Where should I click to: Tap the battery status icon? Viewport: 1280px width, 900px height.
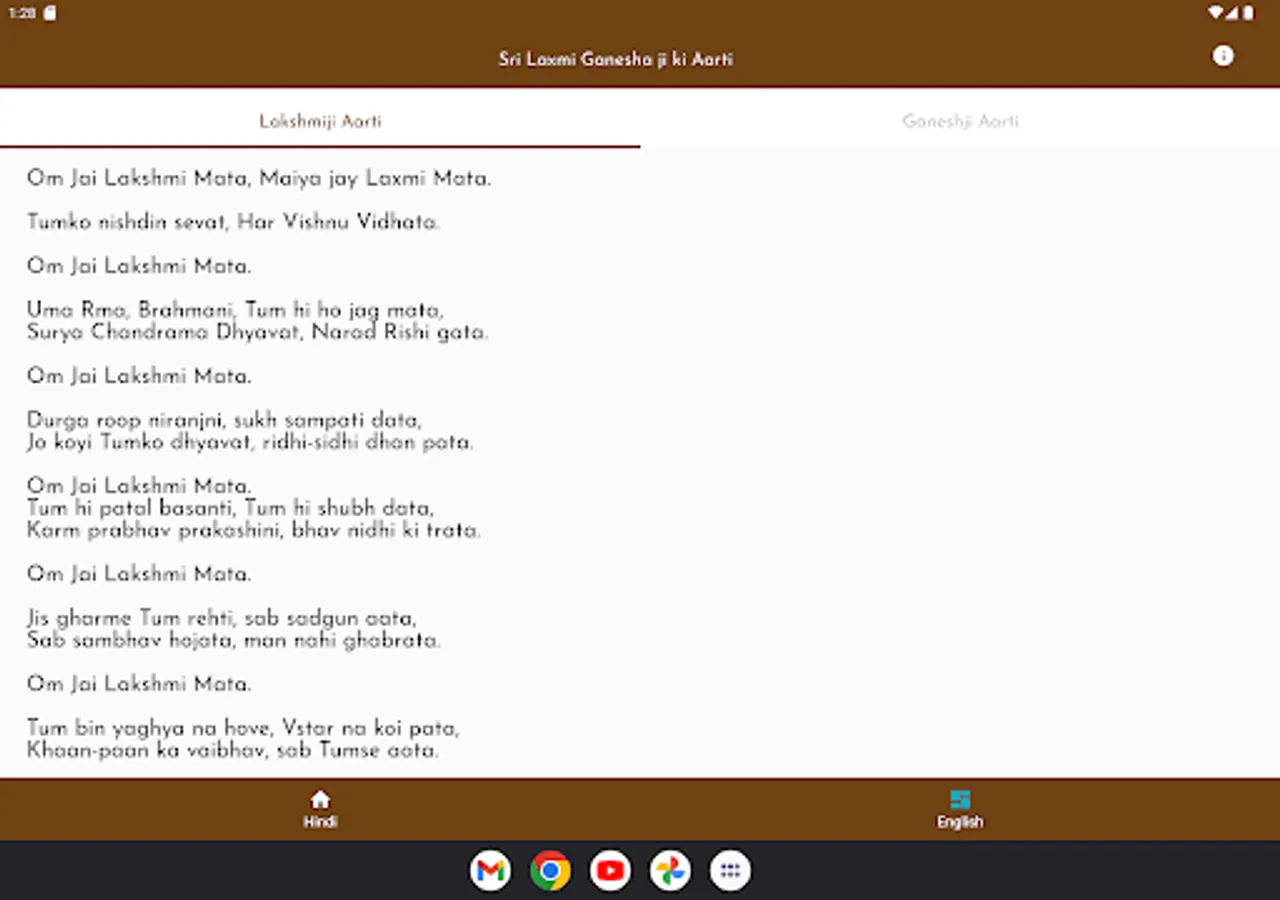click(x=1249, y=13)
